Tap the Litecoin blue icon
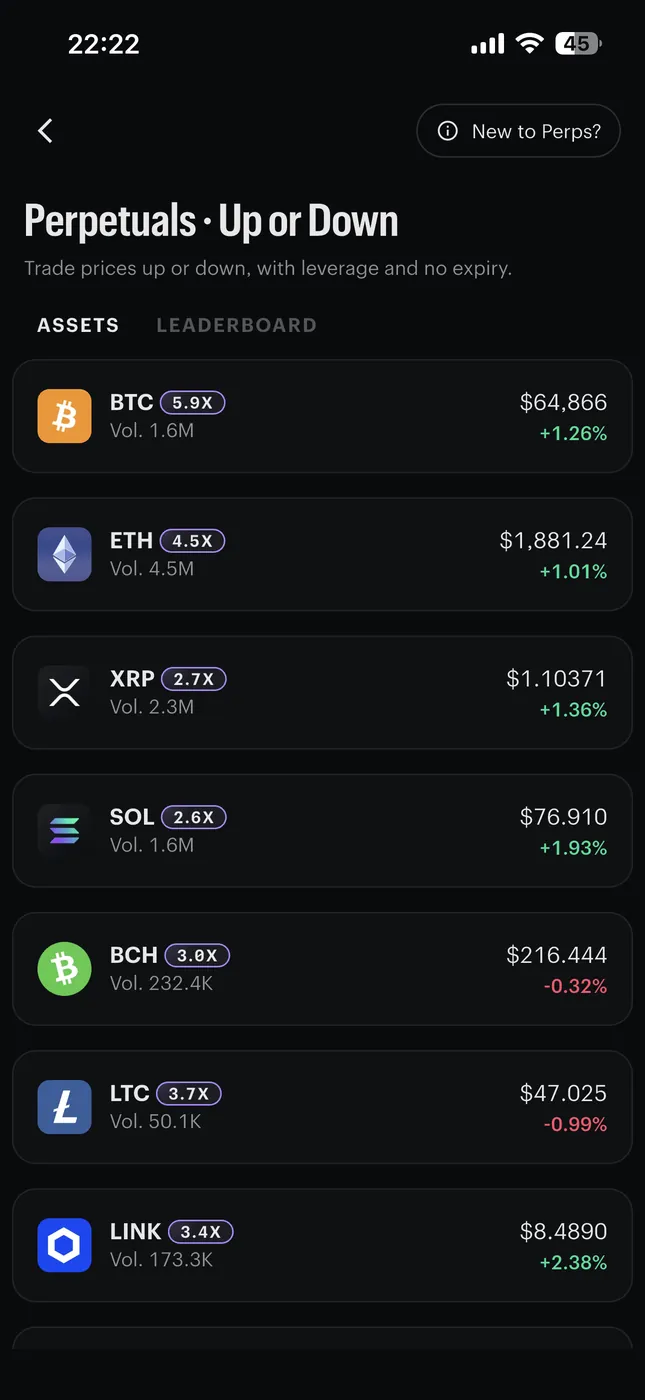 pos(64,1106)
